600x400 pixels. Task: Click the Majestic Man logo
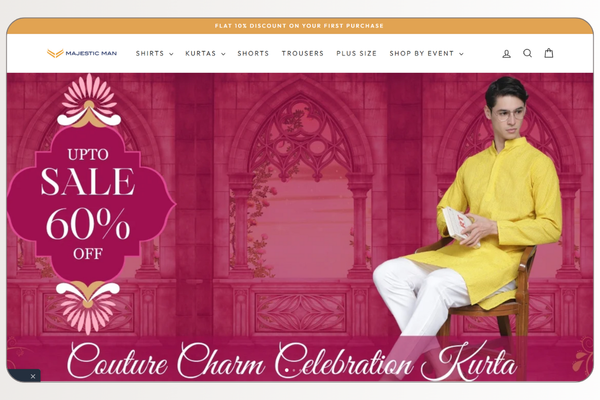(82, 53)
